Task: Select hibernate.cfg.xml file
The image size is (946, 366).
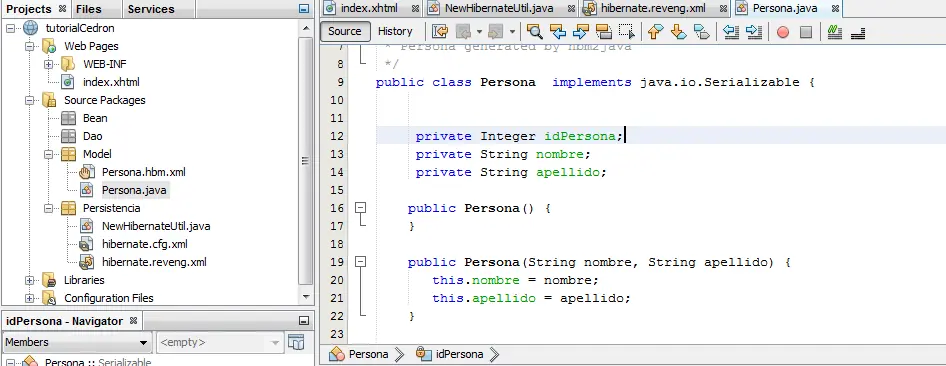Action: [x=145, y=244]
